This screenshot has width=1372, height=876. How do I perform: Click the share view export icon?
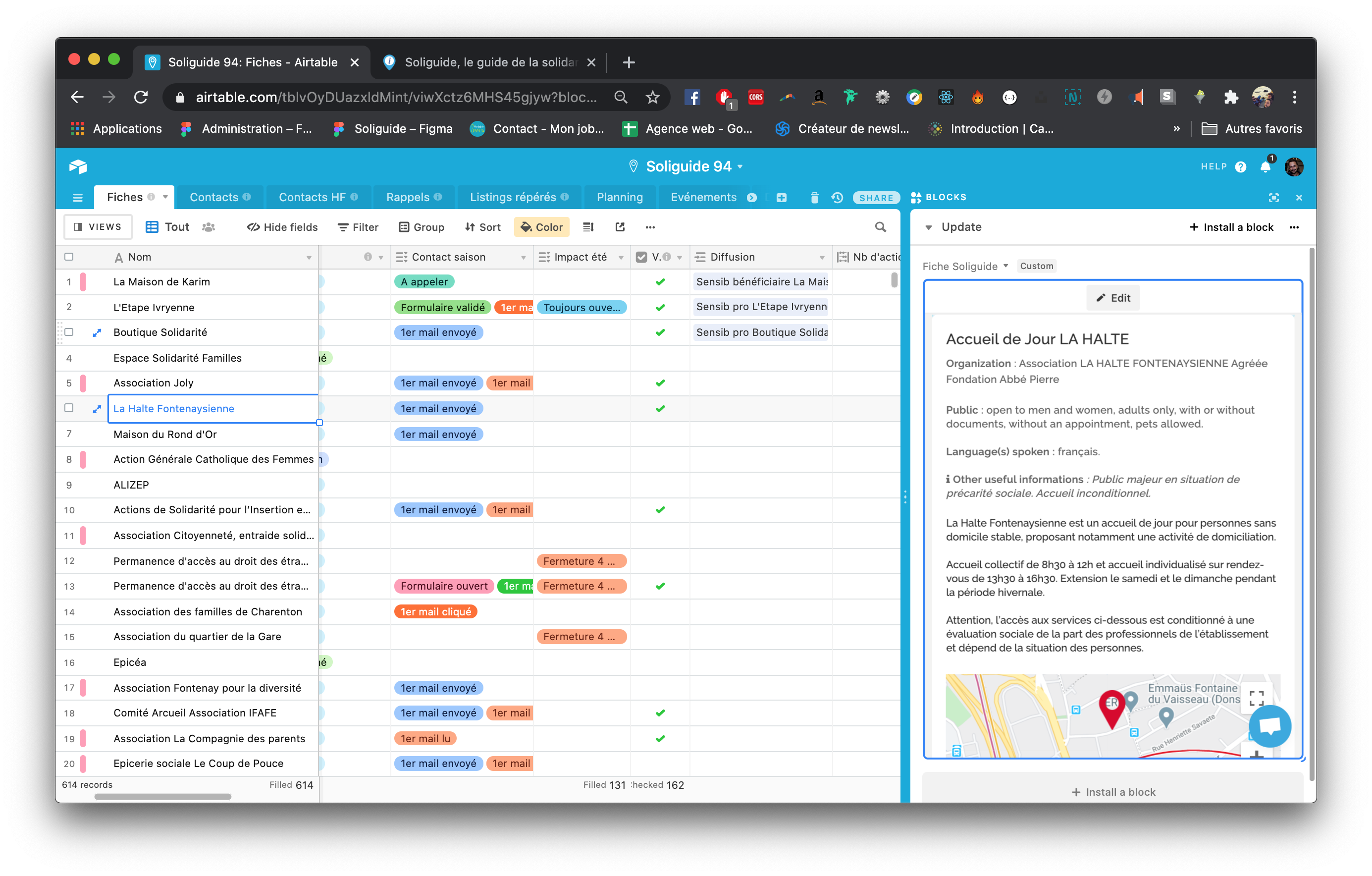pyautogui.click(x=620, y=227)
